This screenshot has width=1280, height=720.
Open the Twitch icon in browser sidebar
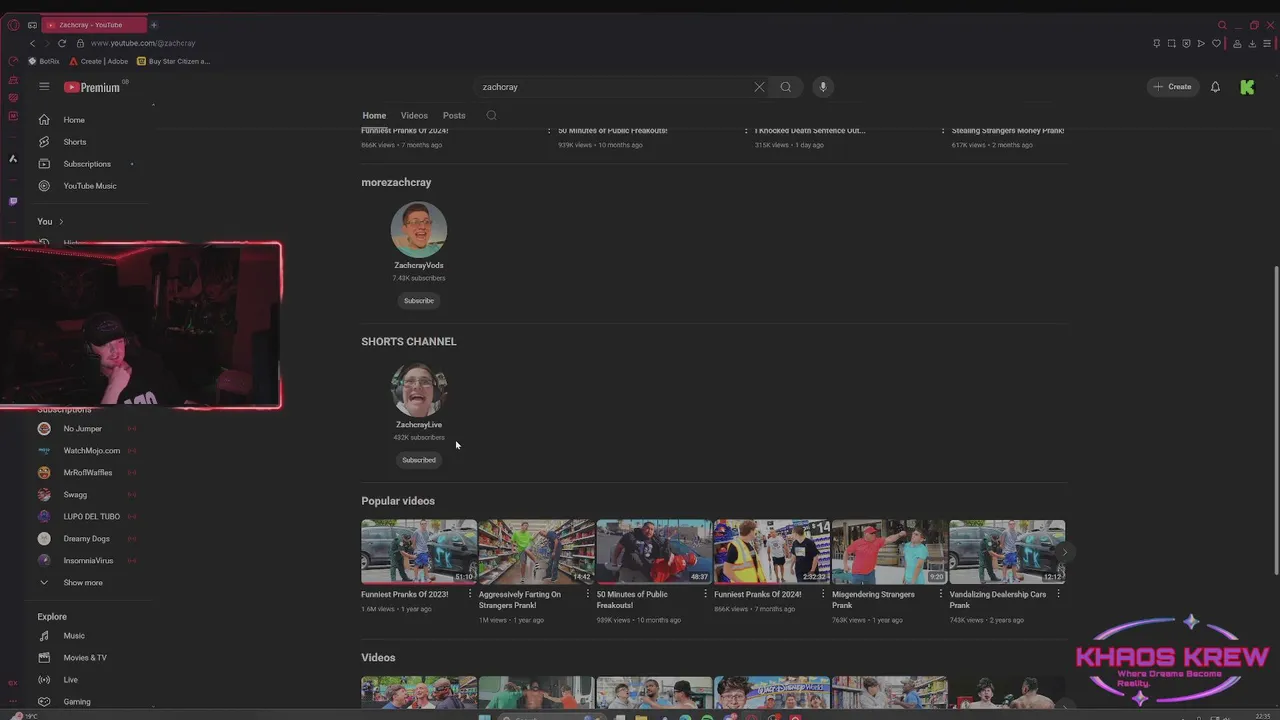coord(13,201)
